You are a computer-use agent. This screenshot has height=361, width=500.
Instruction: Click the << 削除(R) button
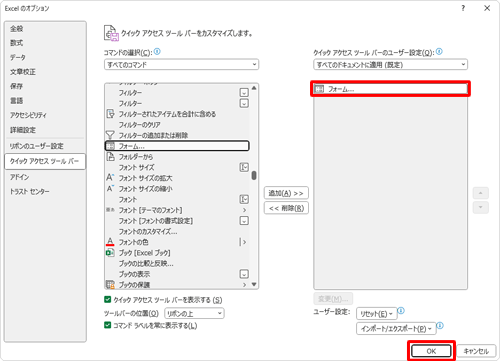pyautogui.click(x=286, y=208)
